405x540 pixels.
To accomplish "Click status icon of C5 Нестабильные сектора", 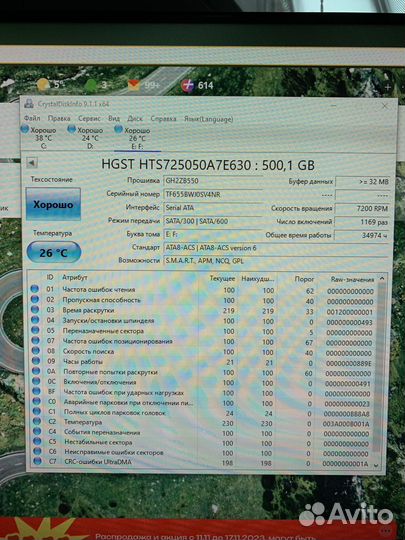I will 37,441.
